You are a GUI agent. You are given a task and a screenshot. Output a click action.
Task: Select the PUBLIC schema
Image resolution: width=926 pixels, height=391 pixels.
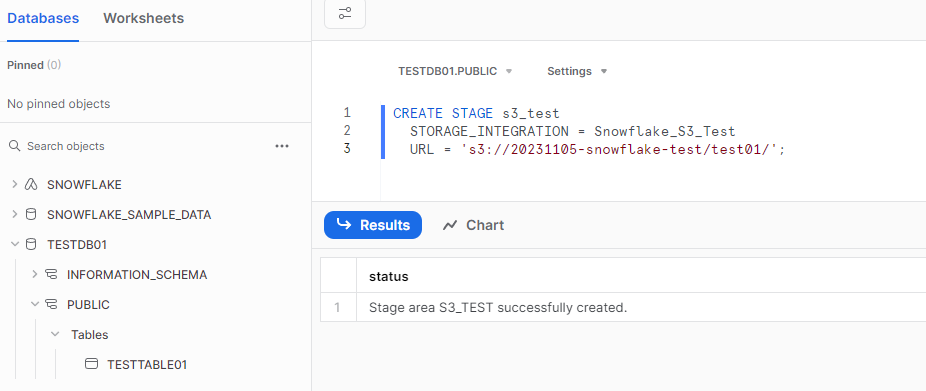coord(89,305)
